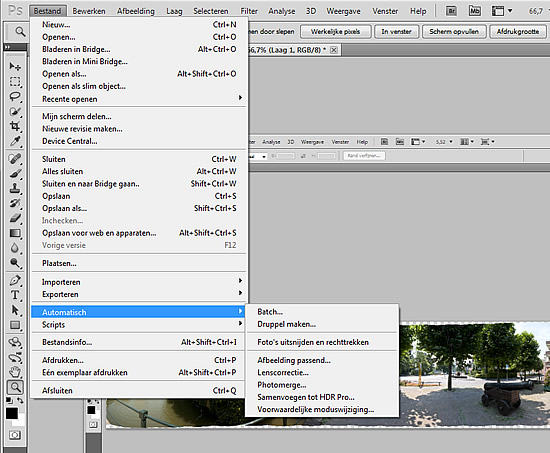Select the Lasso tool
Screen dimensions: 550x453
[x=15, y=96]
